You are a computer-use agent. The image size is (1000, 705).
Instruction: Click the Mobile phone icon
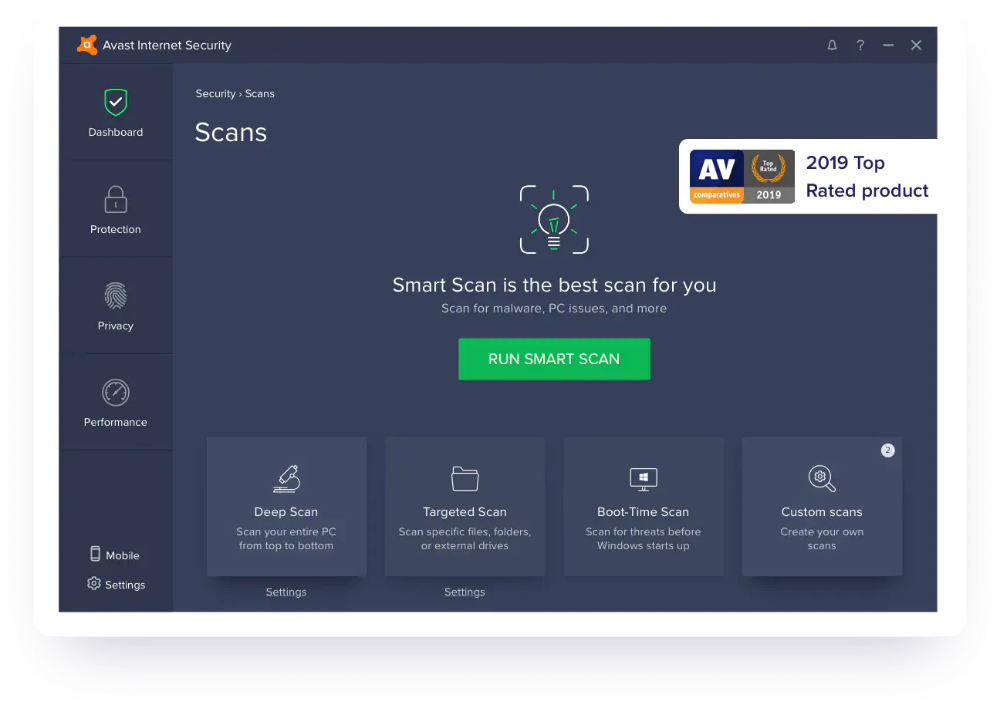point(95,554)
